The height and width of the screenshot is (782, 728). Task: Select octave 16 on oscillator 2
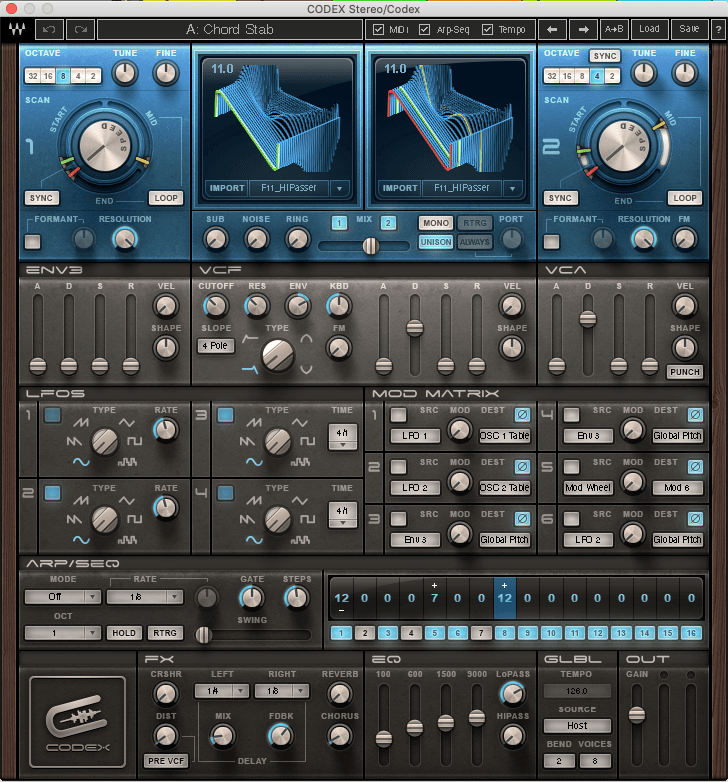click(x=567, y=76)
